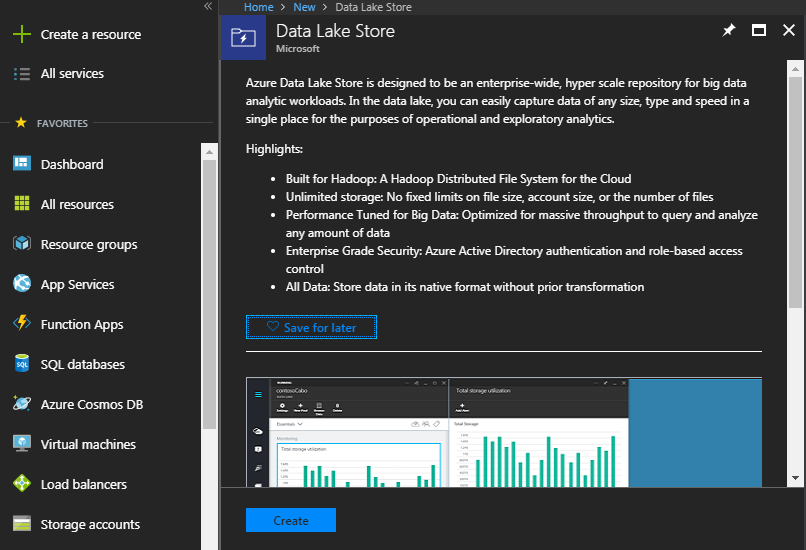Click the Data Lake Store title text
The height and width of the screenshot is (550, 806).
tap(335, 31)
